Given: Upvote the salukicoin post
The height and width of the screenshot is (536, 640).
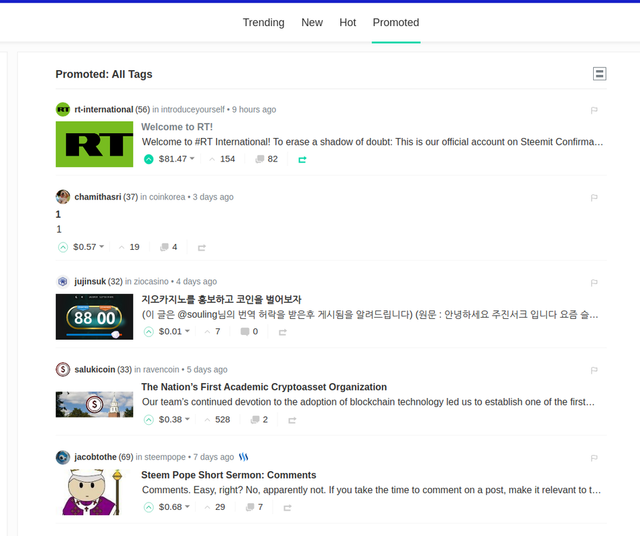Looking at the screenshot, I should [149, 420].
